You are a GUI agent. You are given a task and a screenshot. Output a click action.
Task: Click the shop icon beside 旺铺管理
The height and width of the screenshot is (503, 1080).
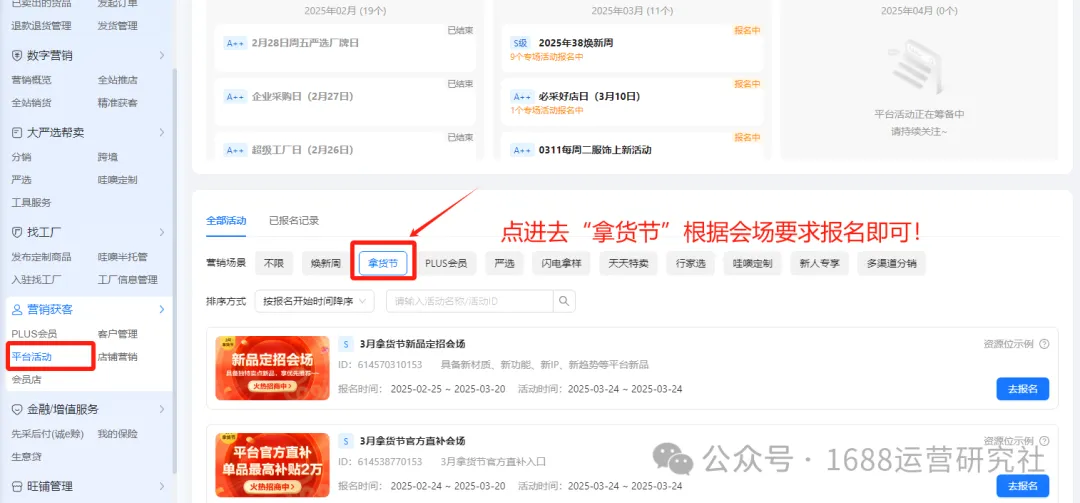click(17, 486)
